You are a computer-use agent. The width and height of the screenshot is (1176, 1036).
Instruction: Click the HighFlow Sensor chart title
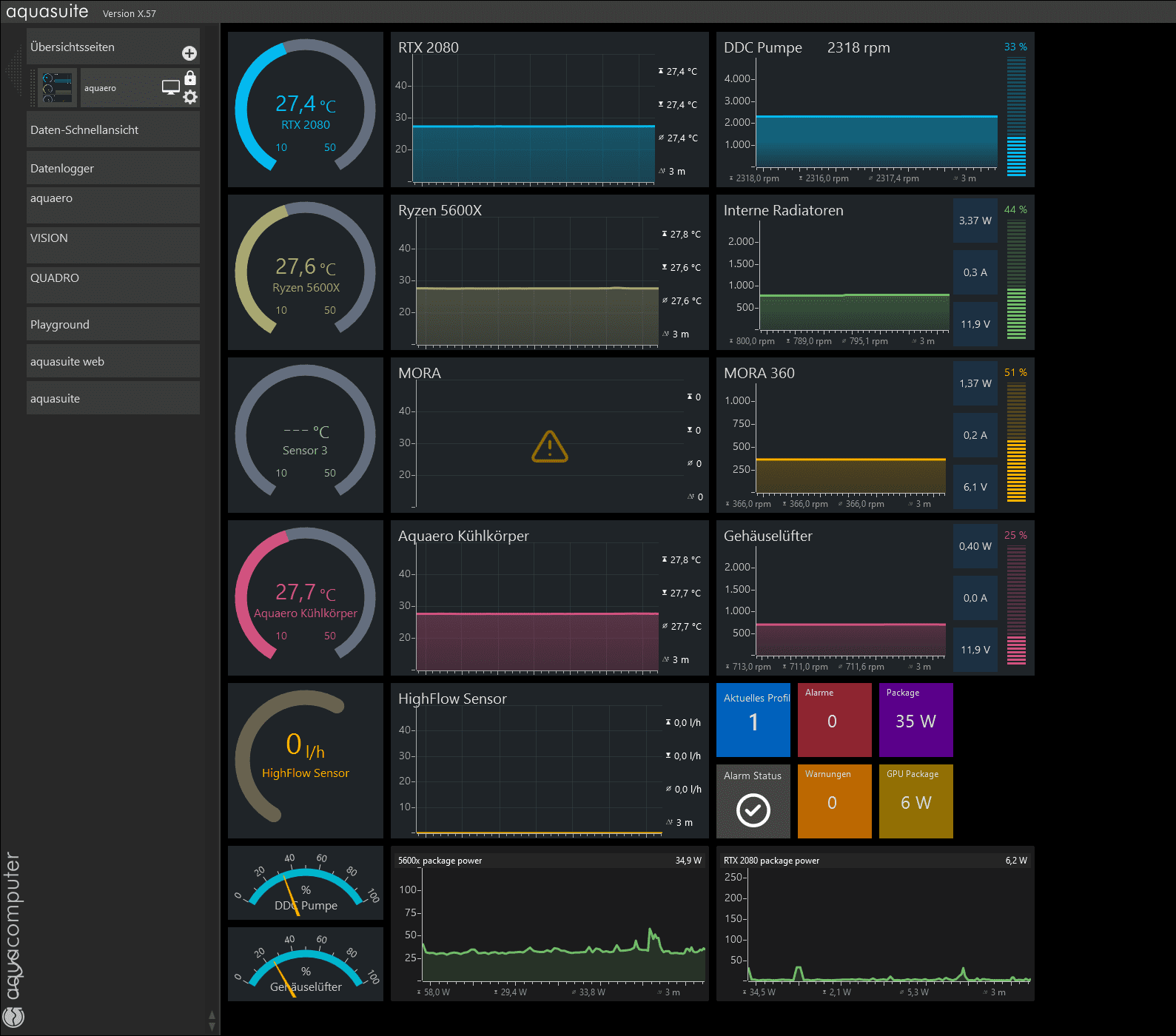(452, 699)
